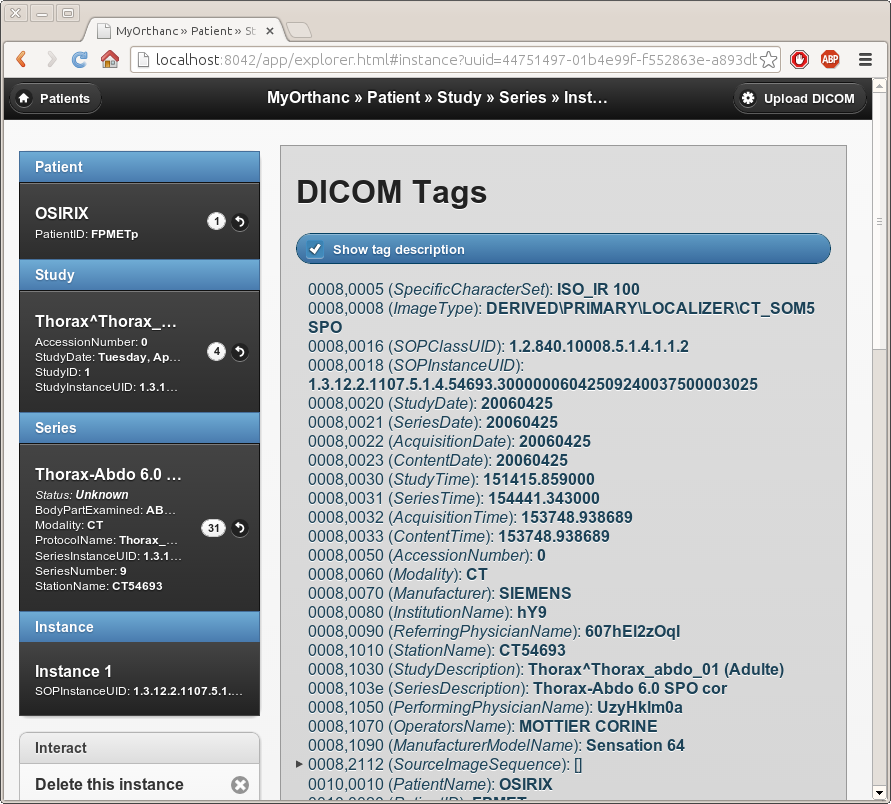Click the browser address bar
This screenshot has width=891, height=804.
pos(455,60)
